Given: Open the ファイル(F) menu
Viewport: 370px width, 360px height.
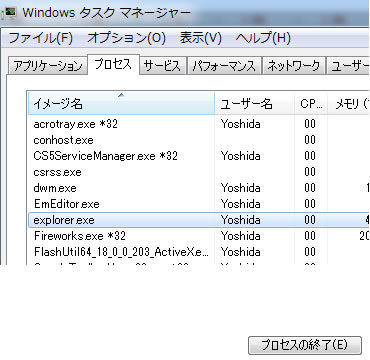Looking at the screenshot, I should pos(40,38).
